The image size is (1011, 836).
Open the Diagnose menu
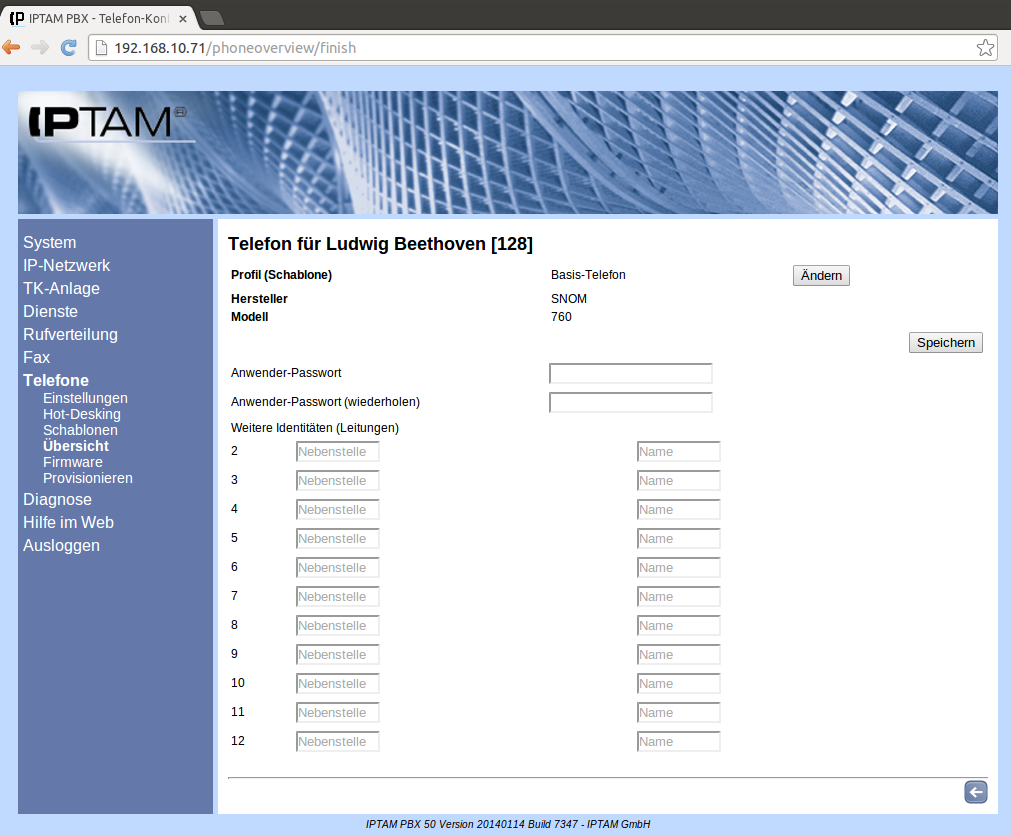coord(57,500)
